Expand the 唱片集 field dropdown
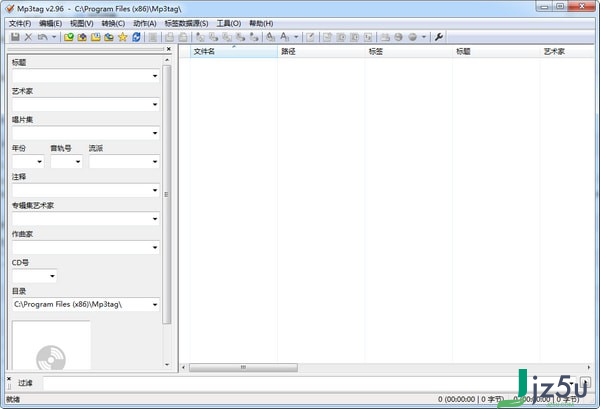 point(155,133)
